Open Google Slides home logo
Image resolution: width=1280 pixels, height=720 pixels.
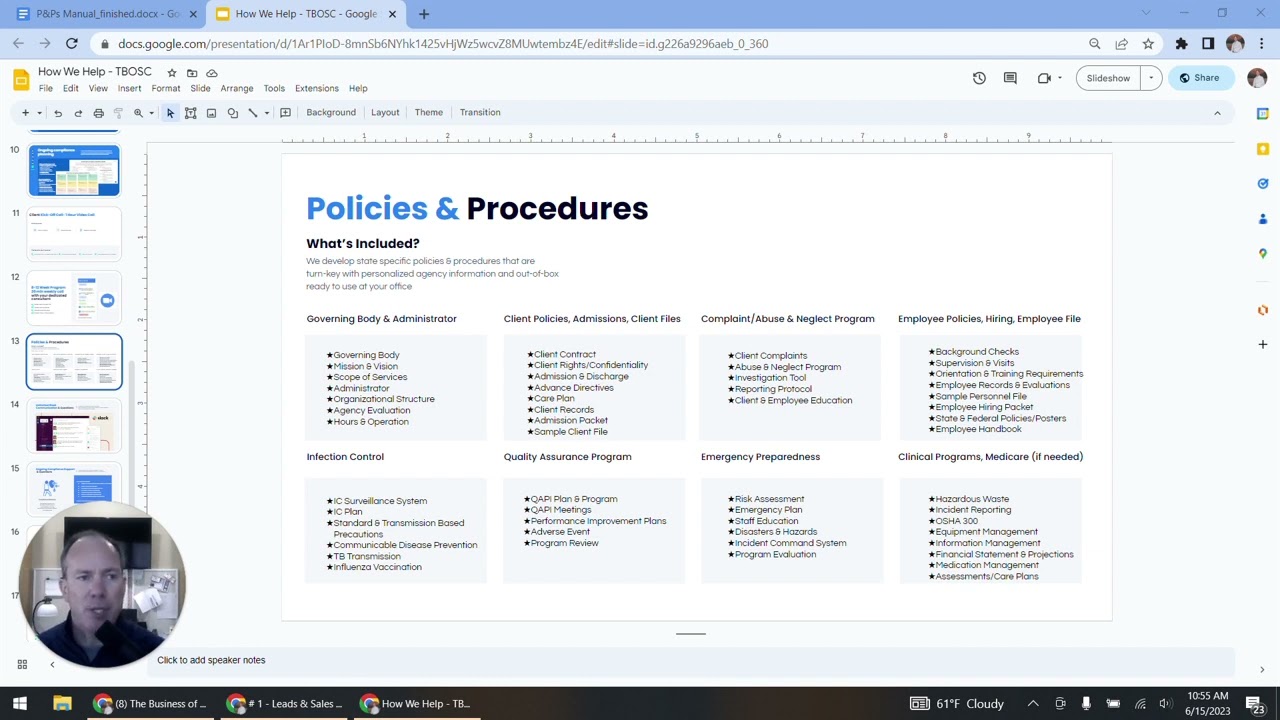(x=21, y=79)
